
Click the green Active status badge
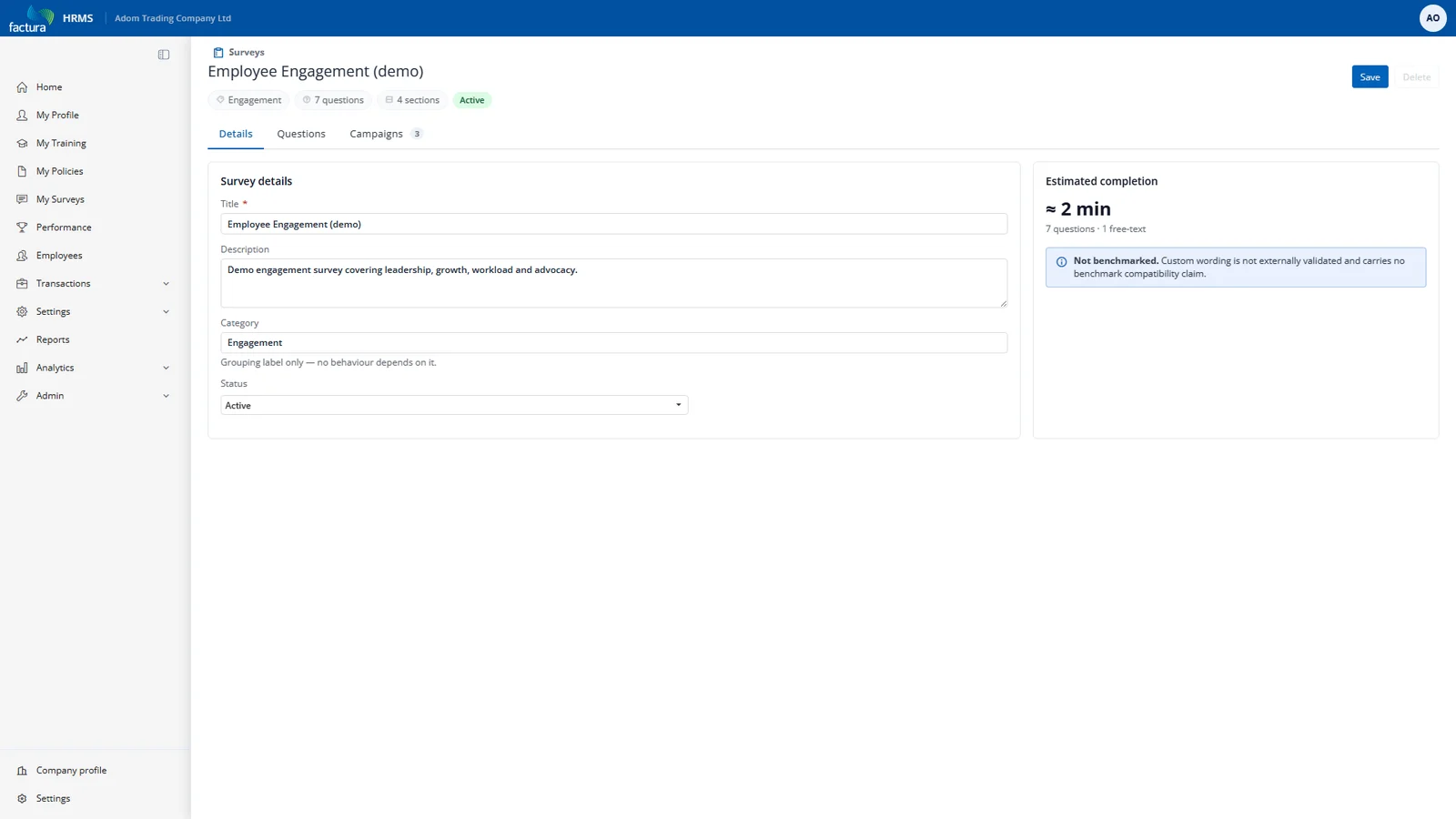pyautogui.click(x=471, y=100)
